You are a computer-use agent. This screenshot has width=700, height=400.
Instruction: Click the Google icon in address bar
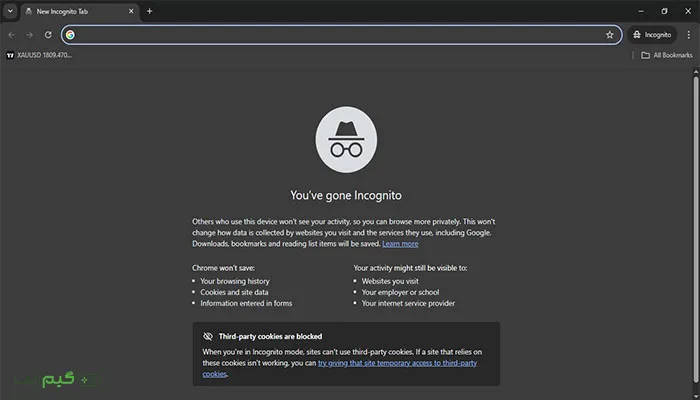click(69, 34)
